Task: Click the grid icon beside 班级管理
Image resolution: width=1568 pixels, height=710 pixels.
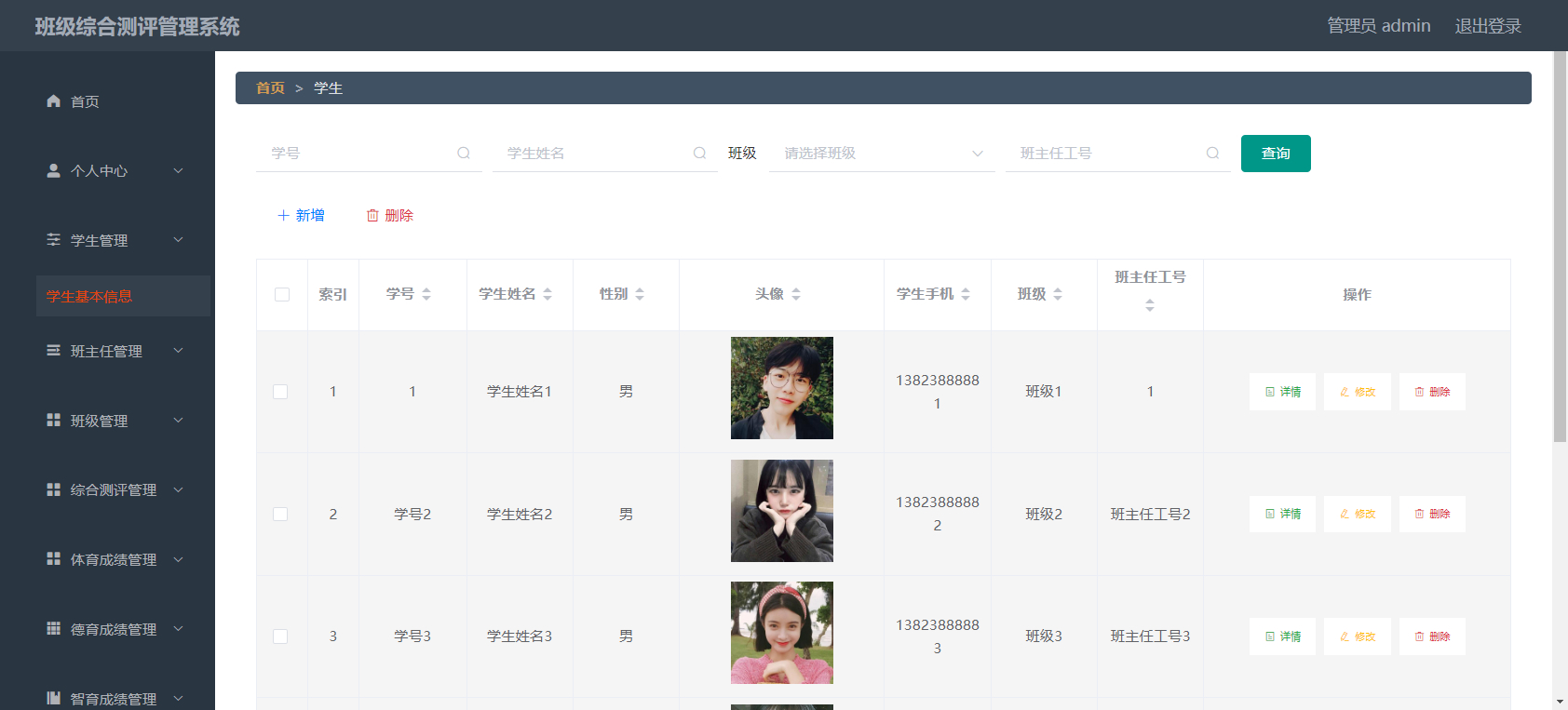Action: [54, 420]
